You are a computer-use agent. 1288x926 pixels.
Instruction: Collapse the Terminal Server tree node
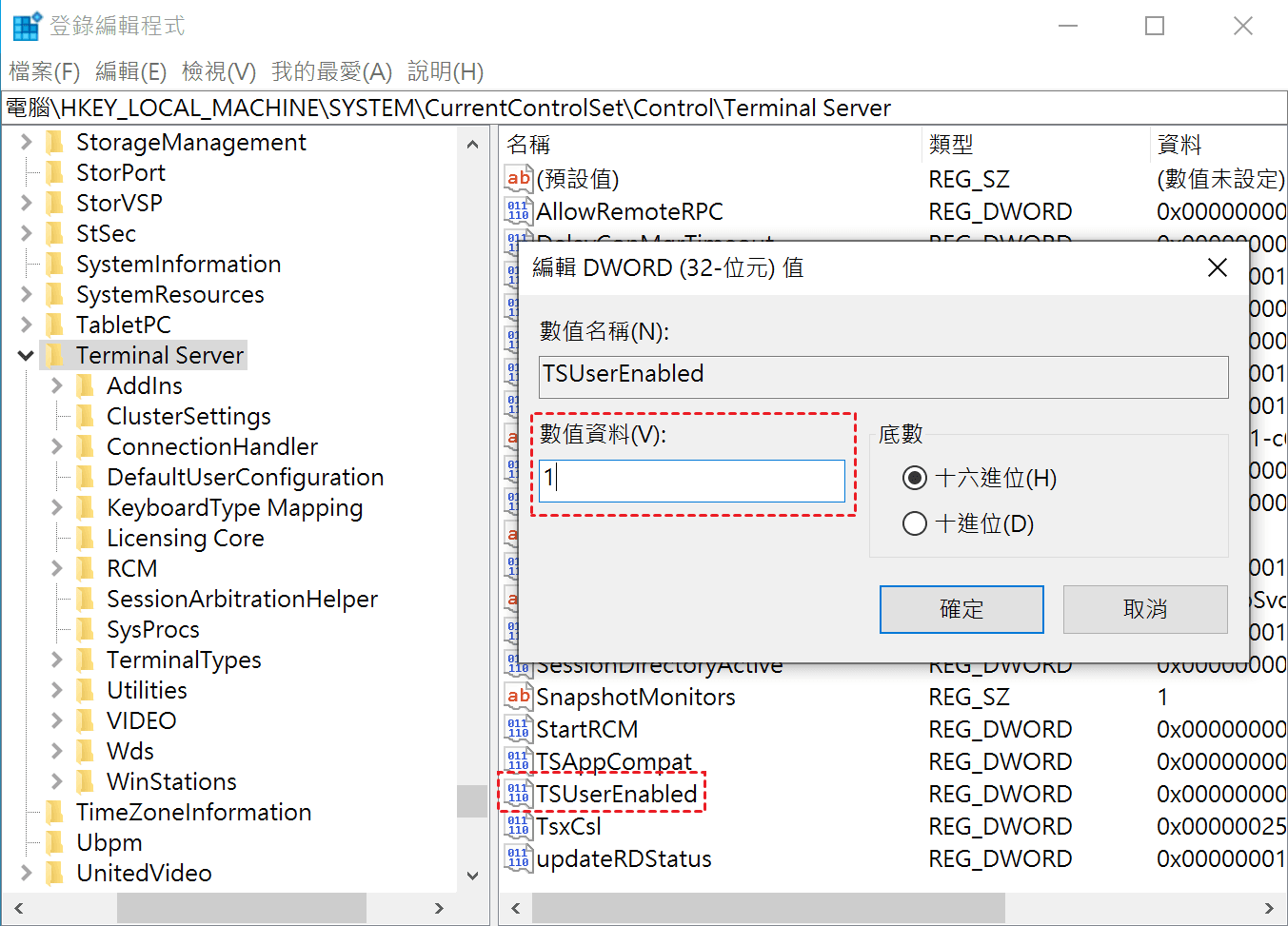point(26,356)
